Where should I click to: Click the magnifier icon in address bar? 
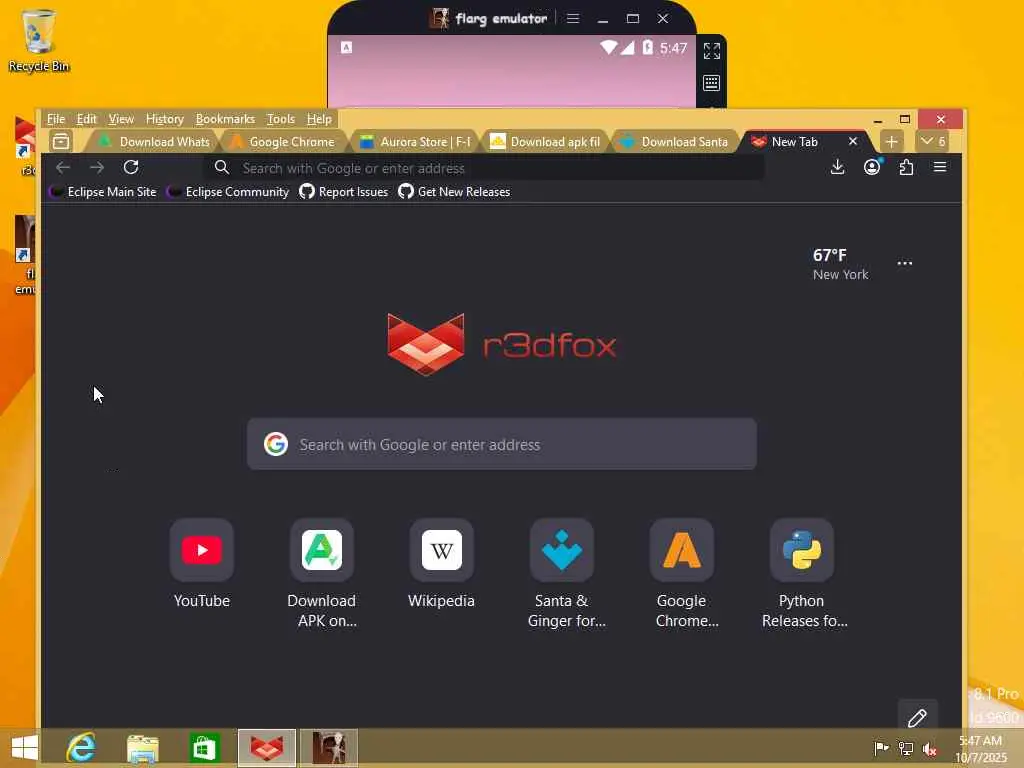click(222, 168)
